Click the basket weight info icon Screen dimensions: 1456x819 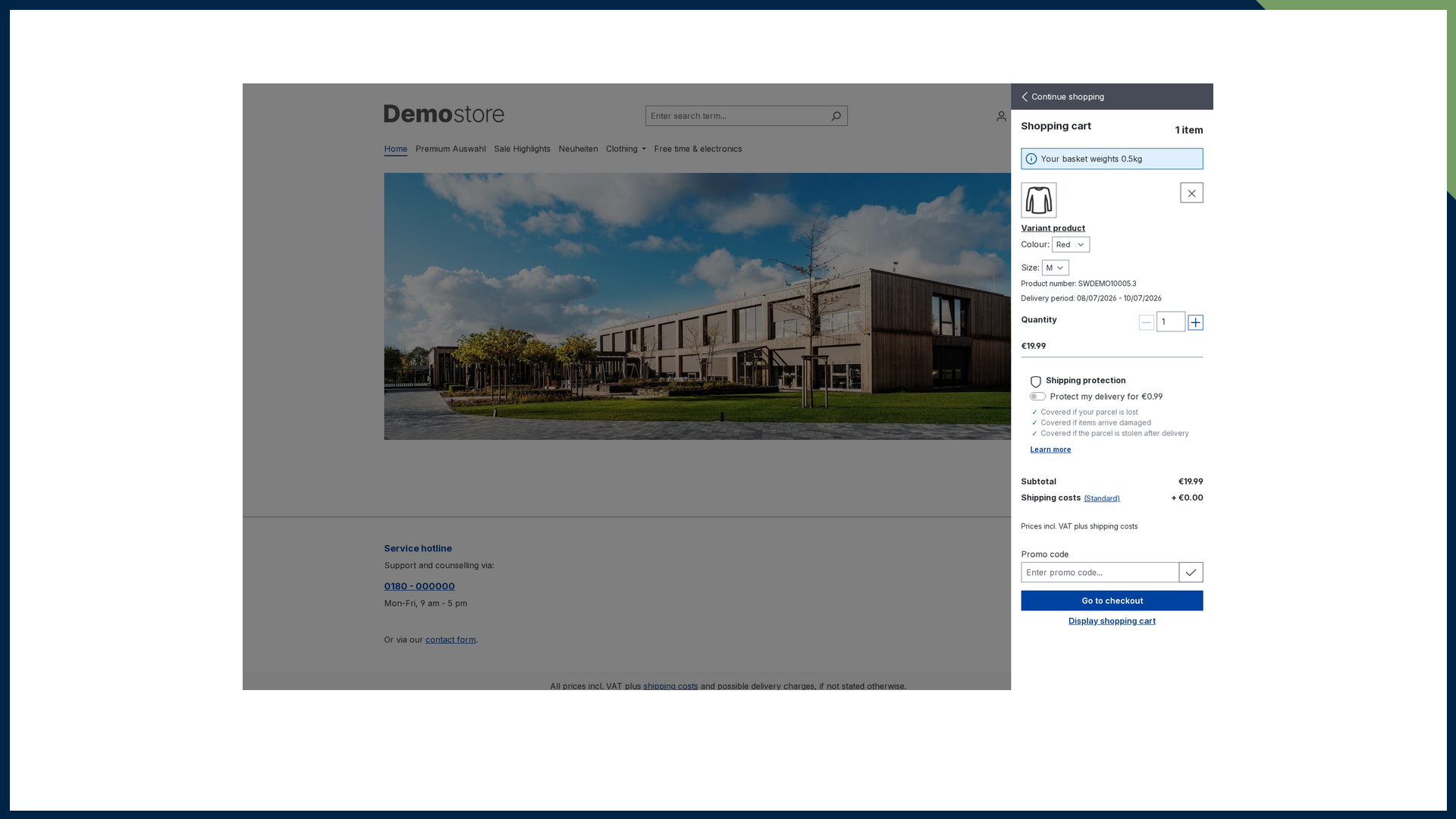1031,159
